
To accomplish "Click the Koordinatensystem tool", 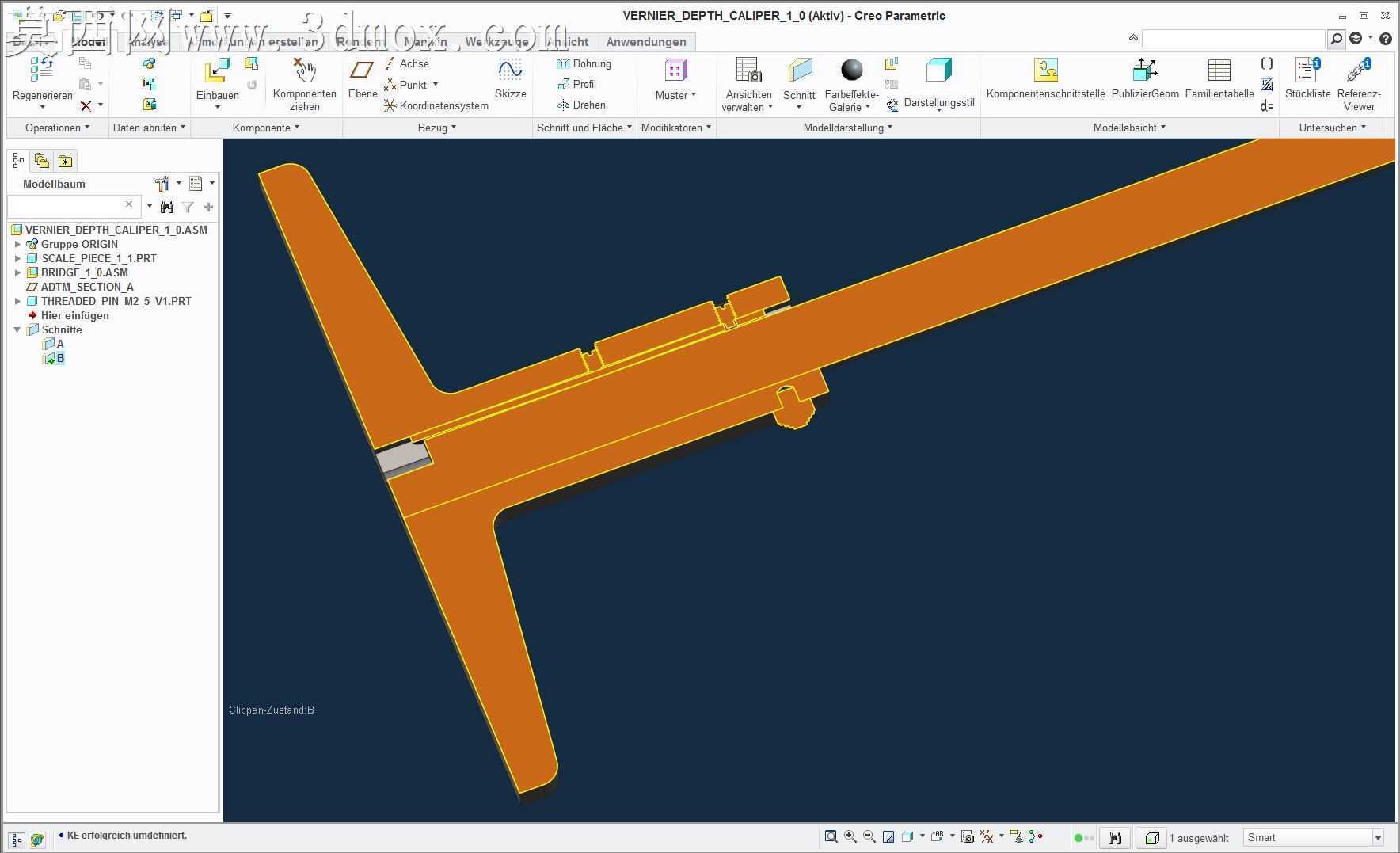I will pos(436,105).
